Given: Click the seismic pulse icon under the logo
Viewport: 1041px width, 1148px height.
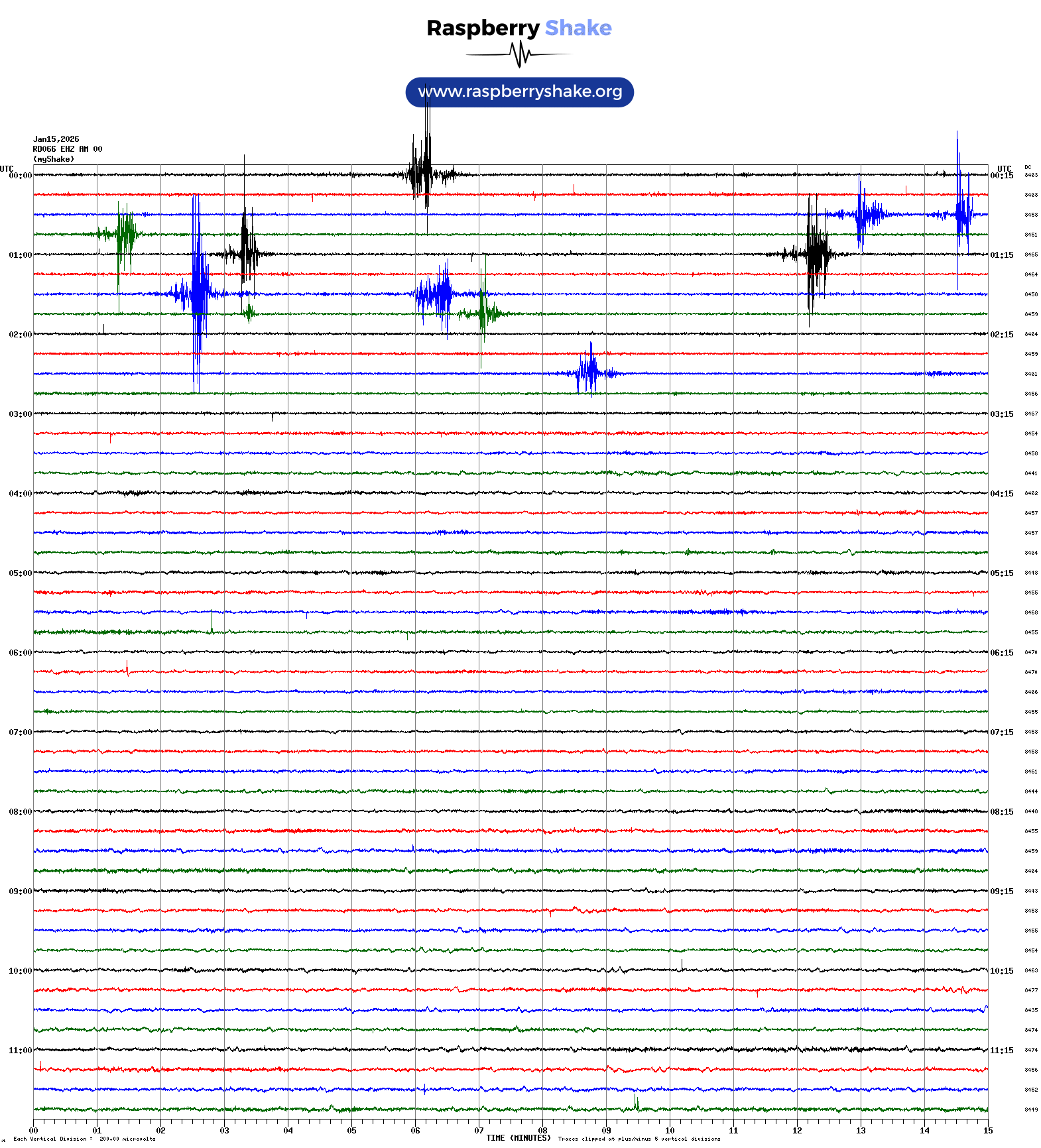Looking at the screenshot, I should tap(519, 54).
